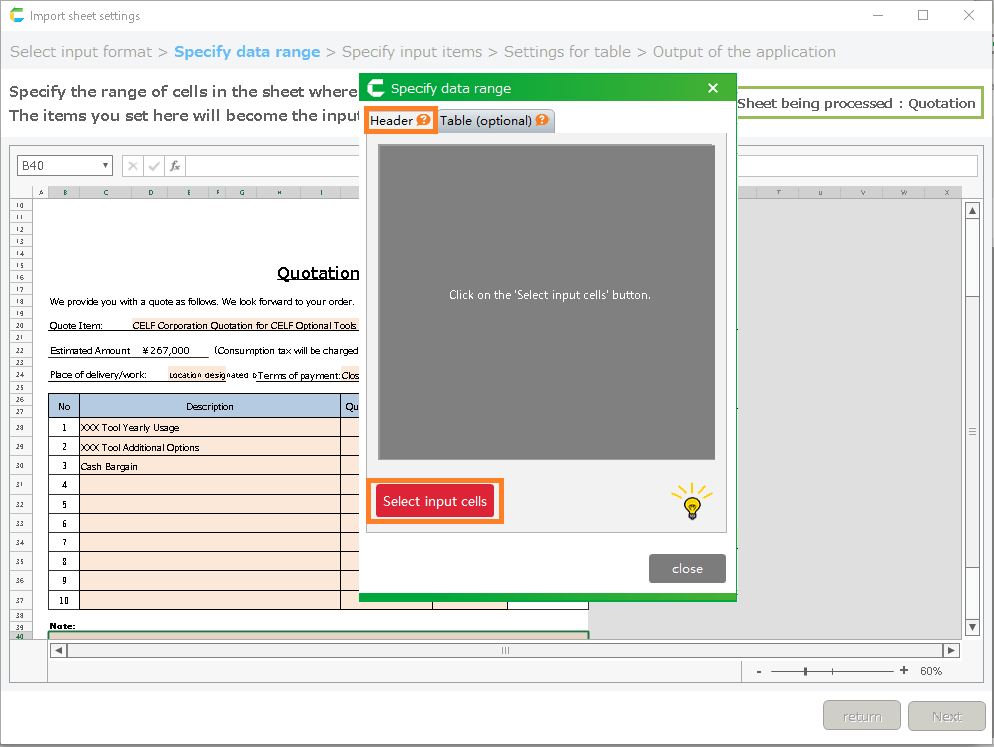Click the lightbulb hint icon

pyautogui.click(x=692, y=501)
